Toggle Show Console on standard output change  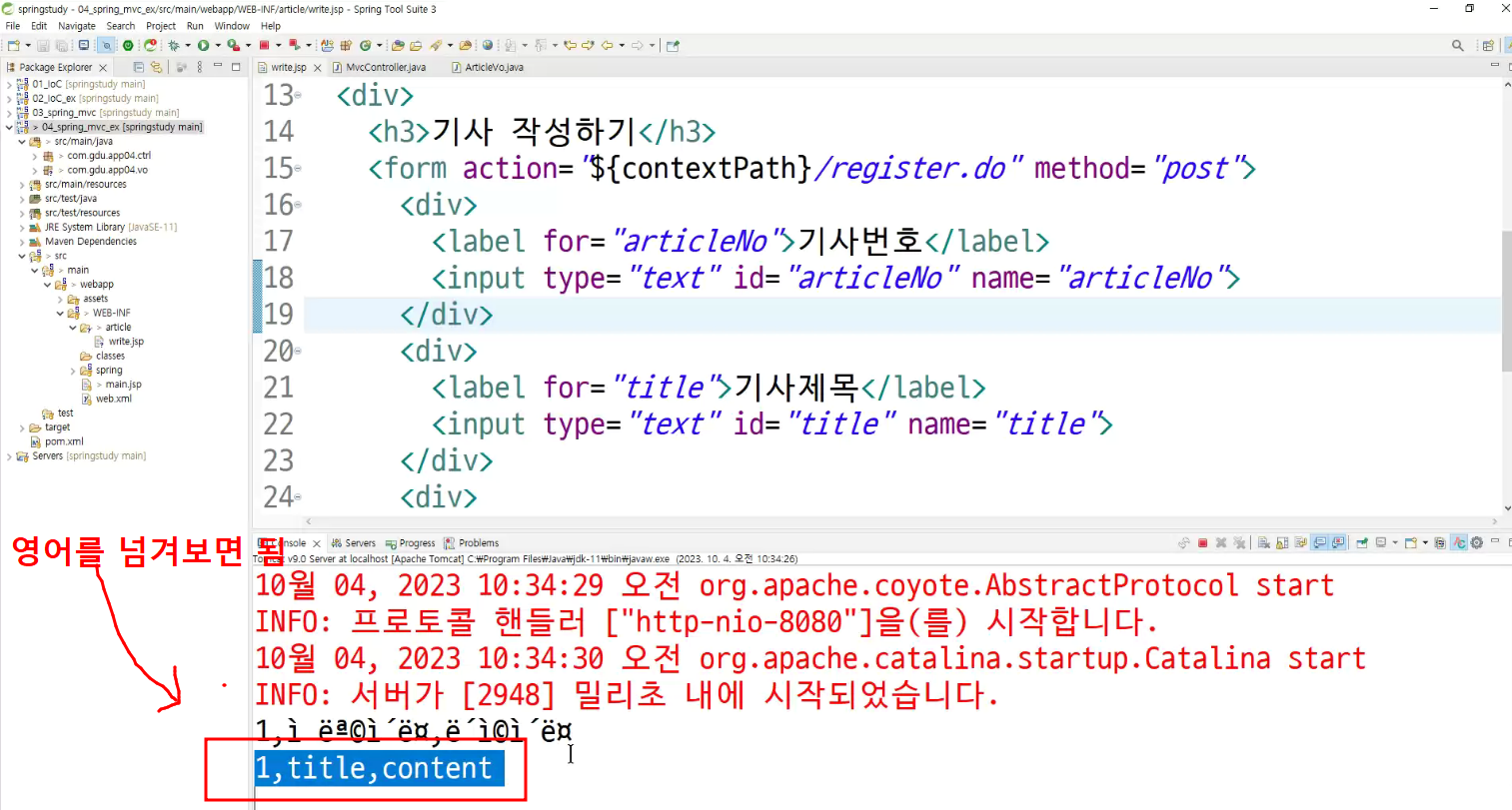click(x=1319, y=543)
